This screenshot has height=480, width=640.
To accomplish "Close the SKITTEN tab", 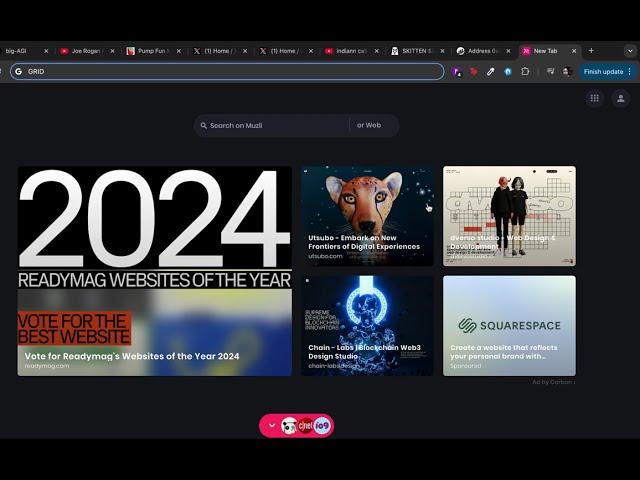I will [x=442, y=51].
